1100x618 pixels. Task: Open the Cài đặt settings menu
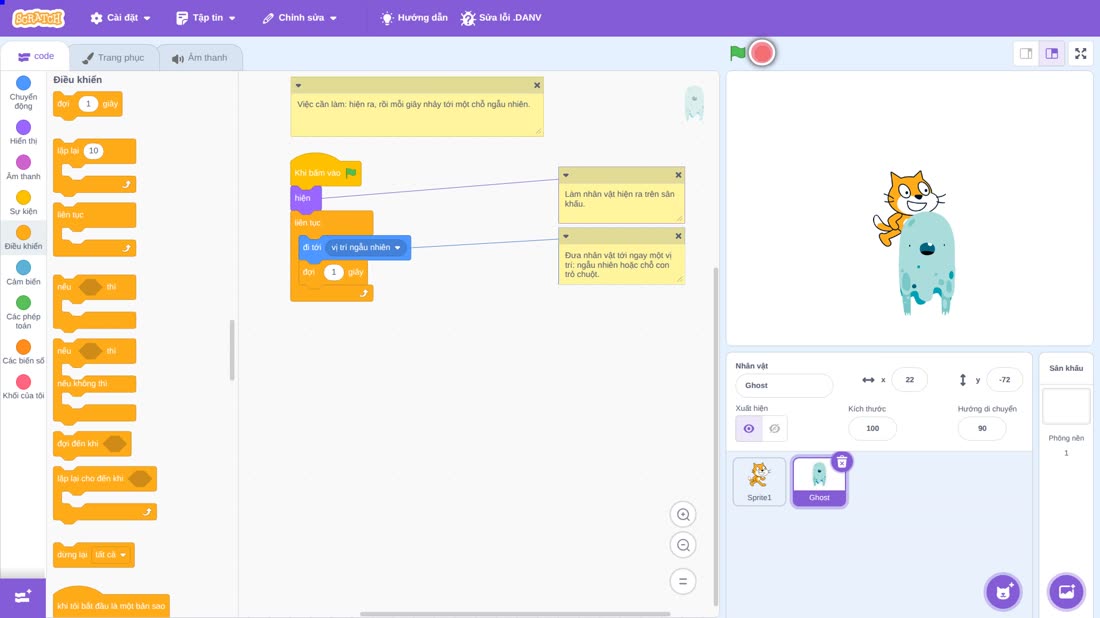tap(121, 18)
